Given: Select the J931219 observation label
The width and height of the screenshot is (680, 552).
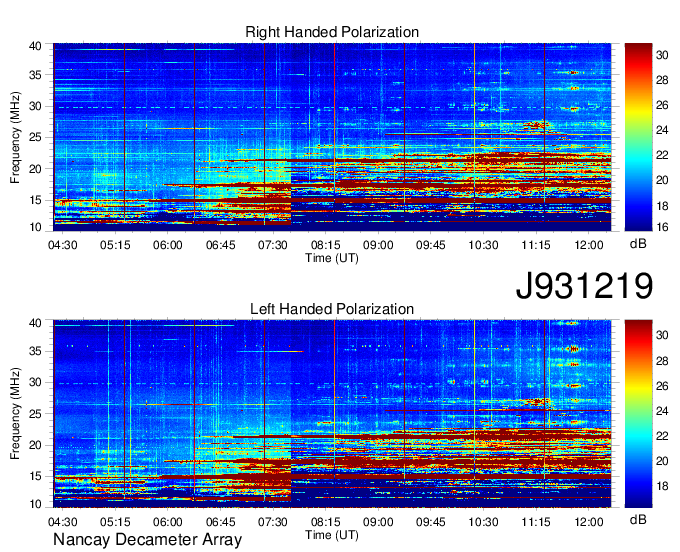Looking at the screenshot, I should 584,285.
